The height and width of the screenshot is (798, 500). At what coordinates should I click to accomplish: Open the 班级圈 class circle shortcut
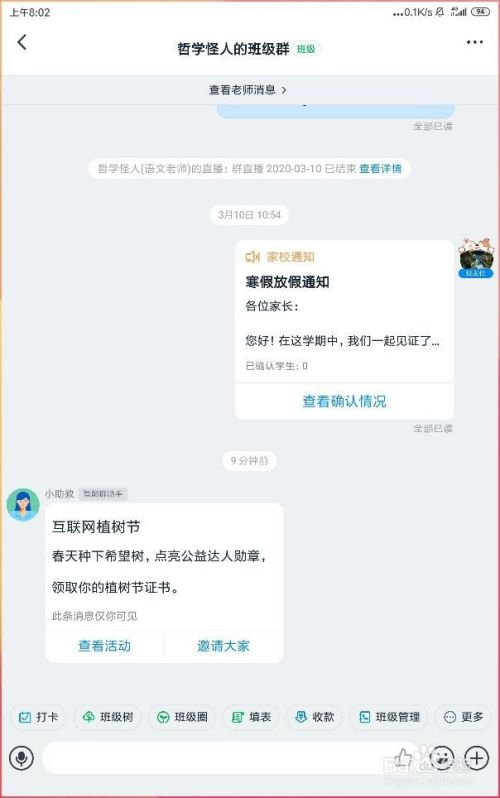(182, 717)
